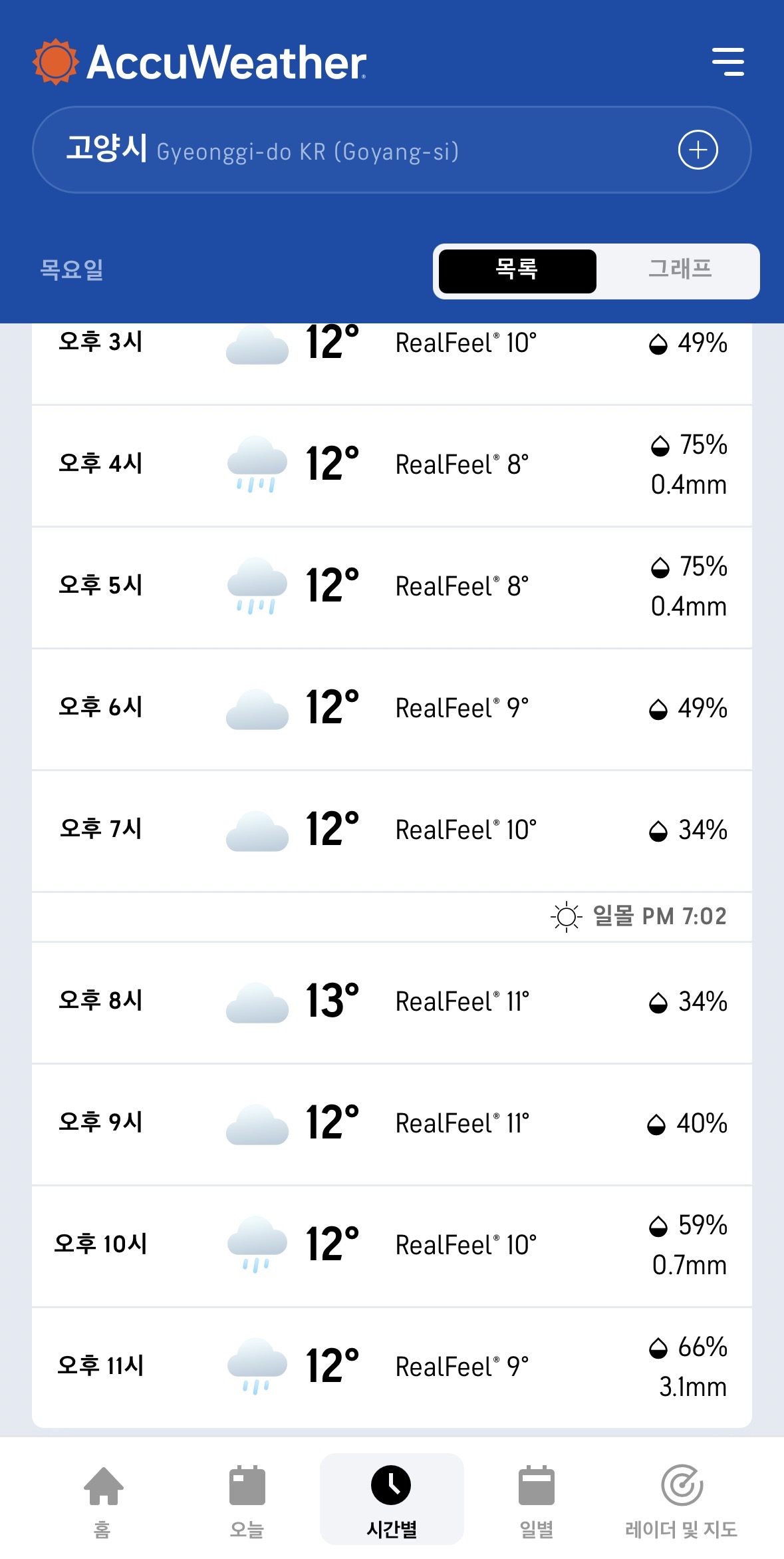Switch to graph view (그래프)

click(x=680, y=271)
